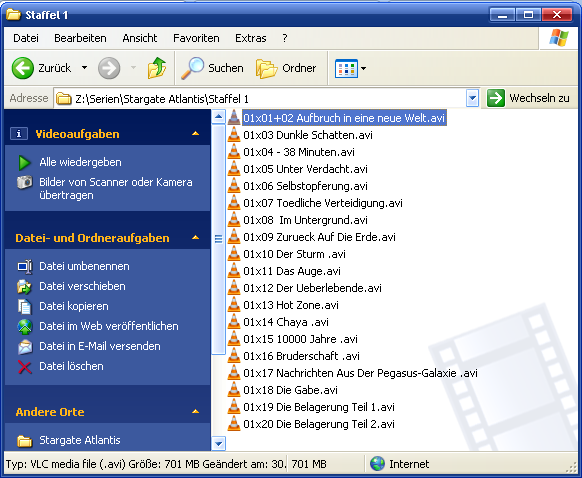This screenshot has height=478, width=582.
Task: Toggle the Ordner folders pane
Action: click(286, 68)
